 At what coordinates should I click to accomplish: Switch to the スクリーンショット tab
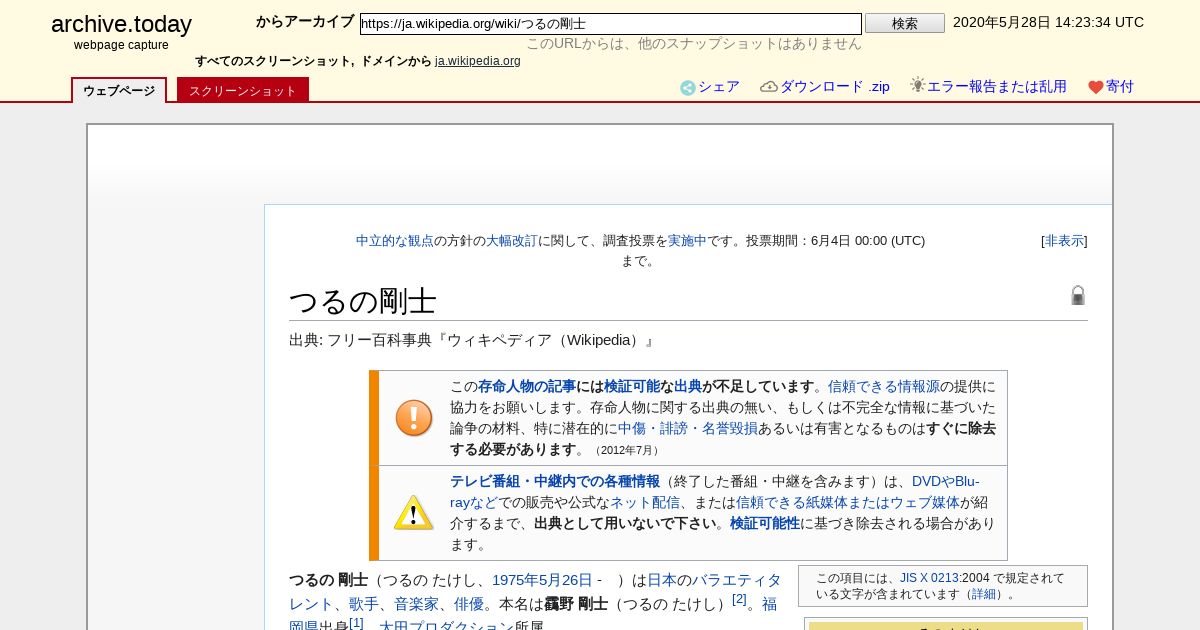pyautogui.click(x=243, y=91)
